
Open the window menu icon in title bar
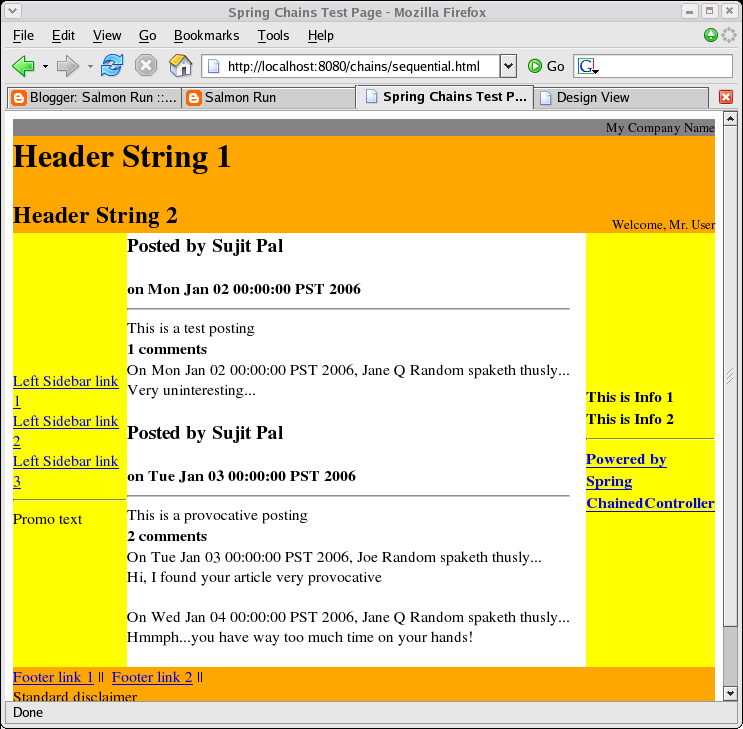[13, 10]
